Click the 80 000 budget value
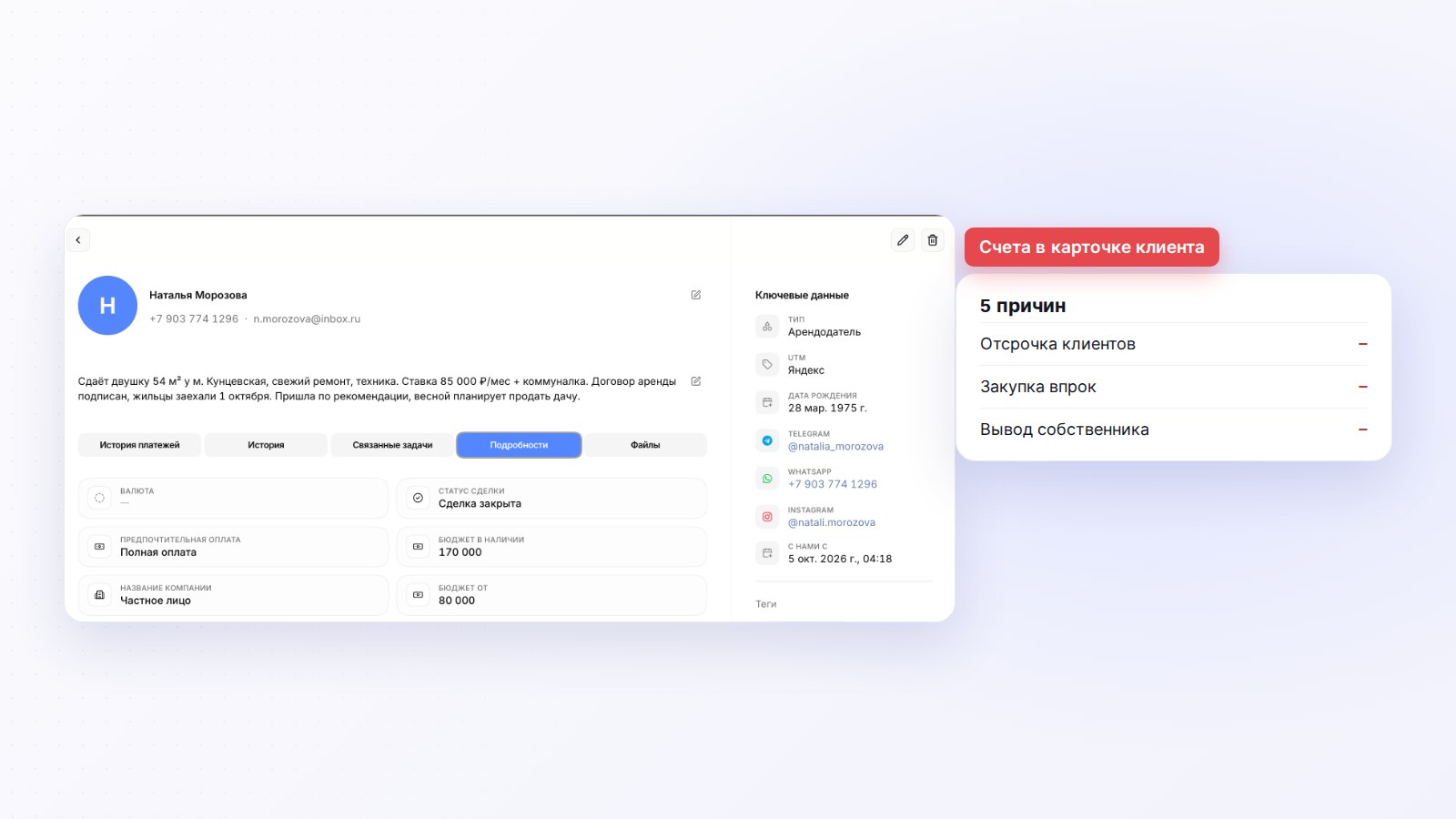This screenshot has width=1456, height=819. [457, 601]
